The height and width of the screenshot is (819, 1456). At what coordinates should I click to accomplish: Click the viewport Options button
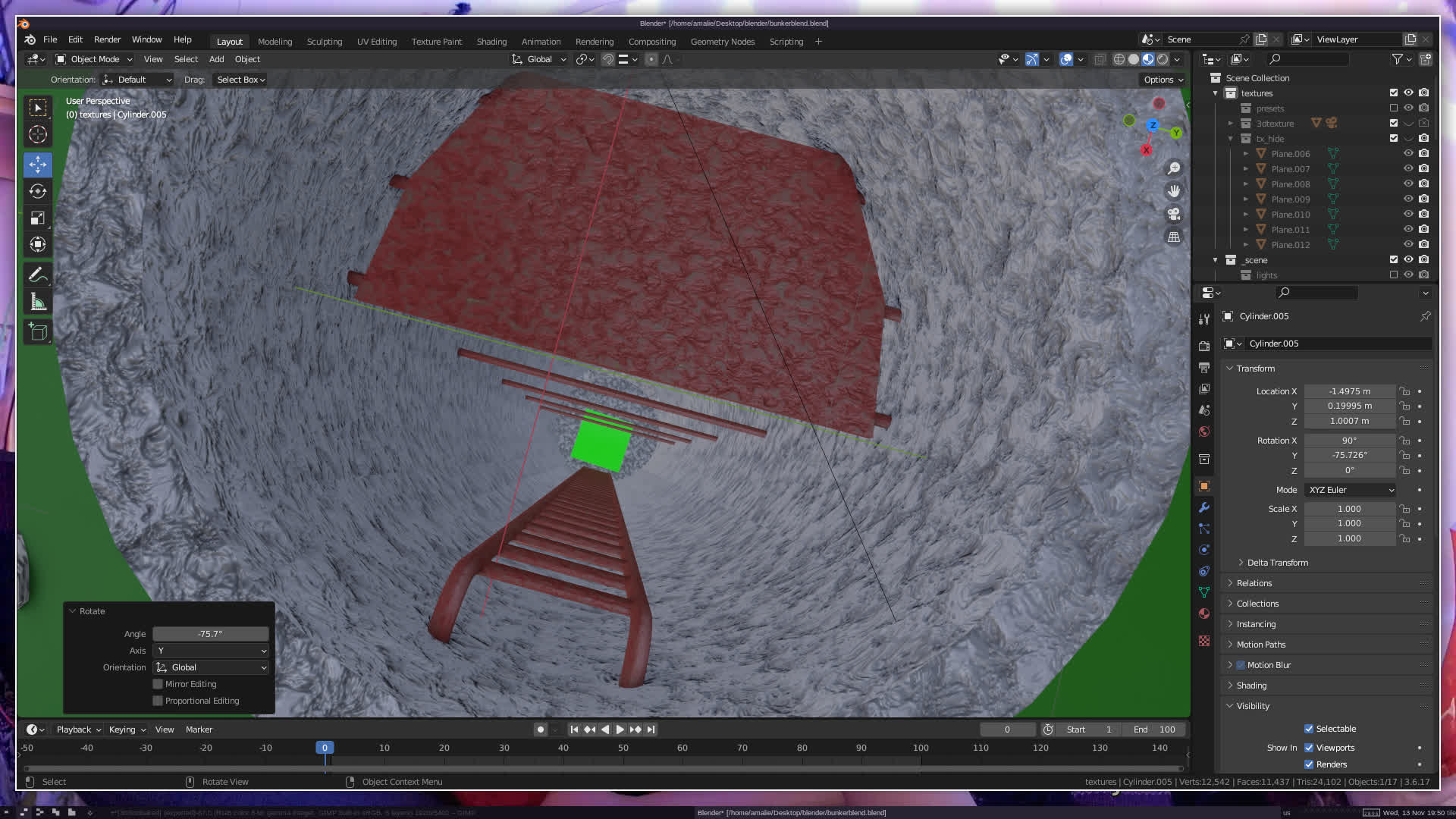(1163, 80)
